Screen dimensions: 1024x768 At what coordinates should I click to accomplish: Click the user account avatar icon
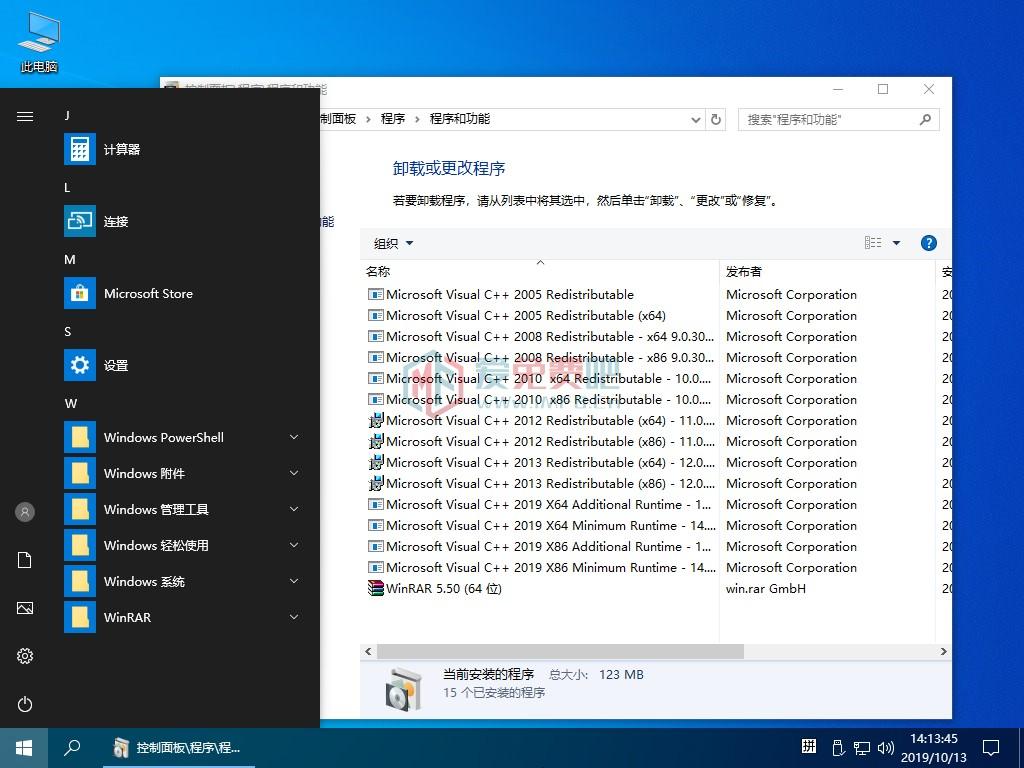[25, 512]
